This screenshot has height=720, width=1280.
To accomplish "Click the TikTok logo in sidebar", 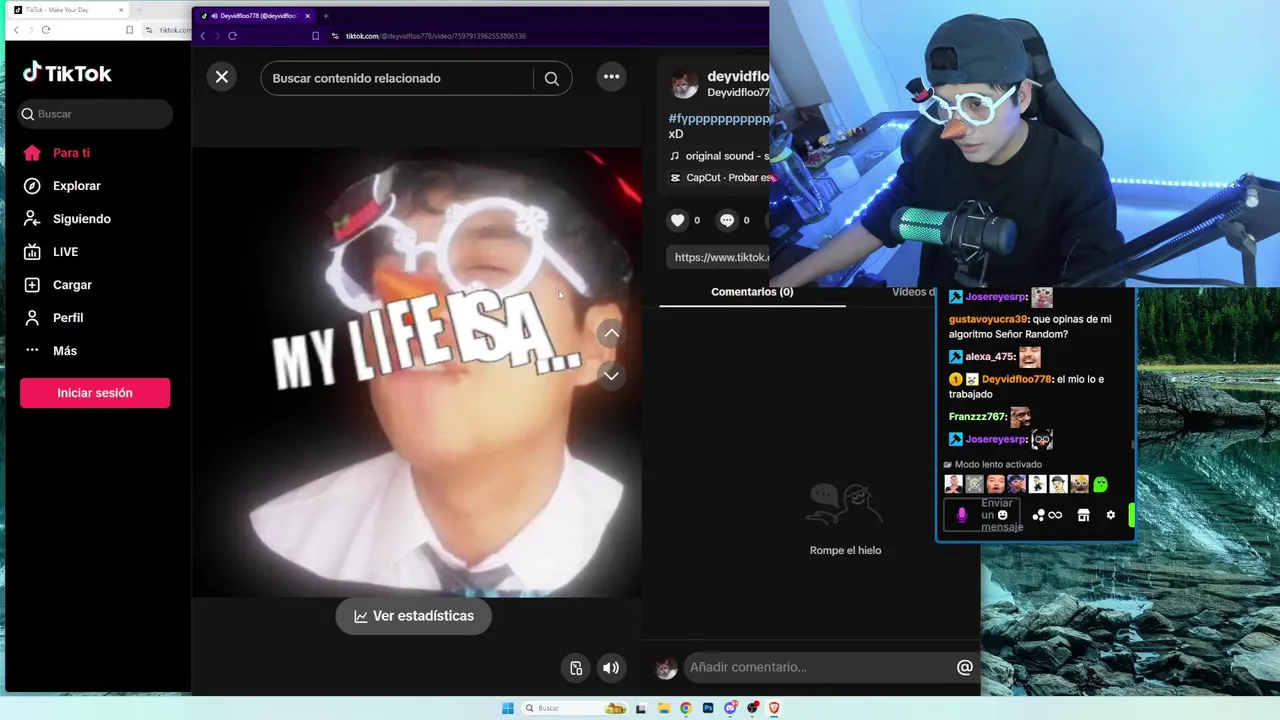I will tap(67, 73).
